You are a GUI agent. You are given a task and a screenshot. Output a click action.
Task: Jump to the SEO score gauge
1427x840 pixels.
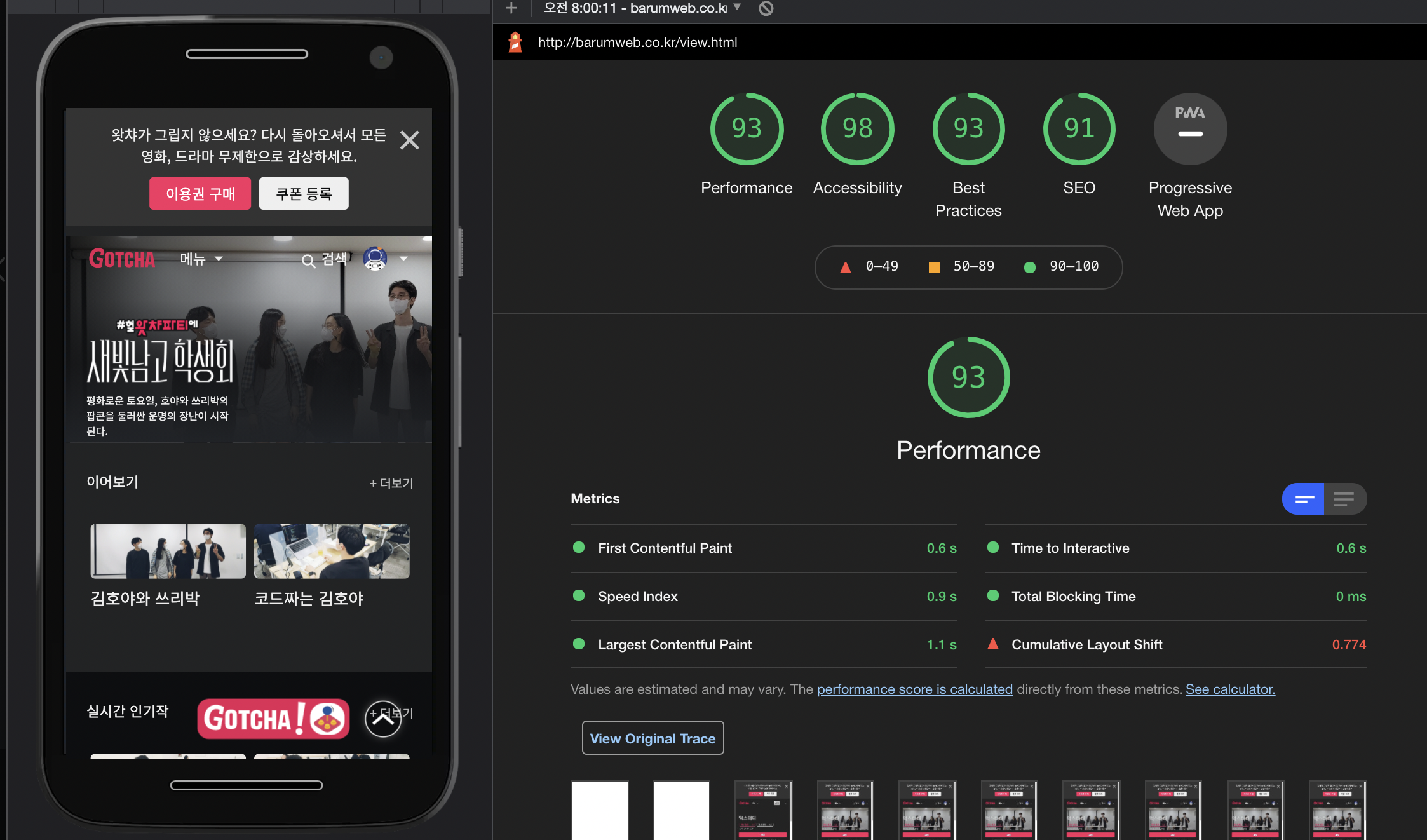[1079, 129]
